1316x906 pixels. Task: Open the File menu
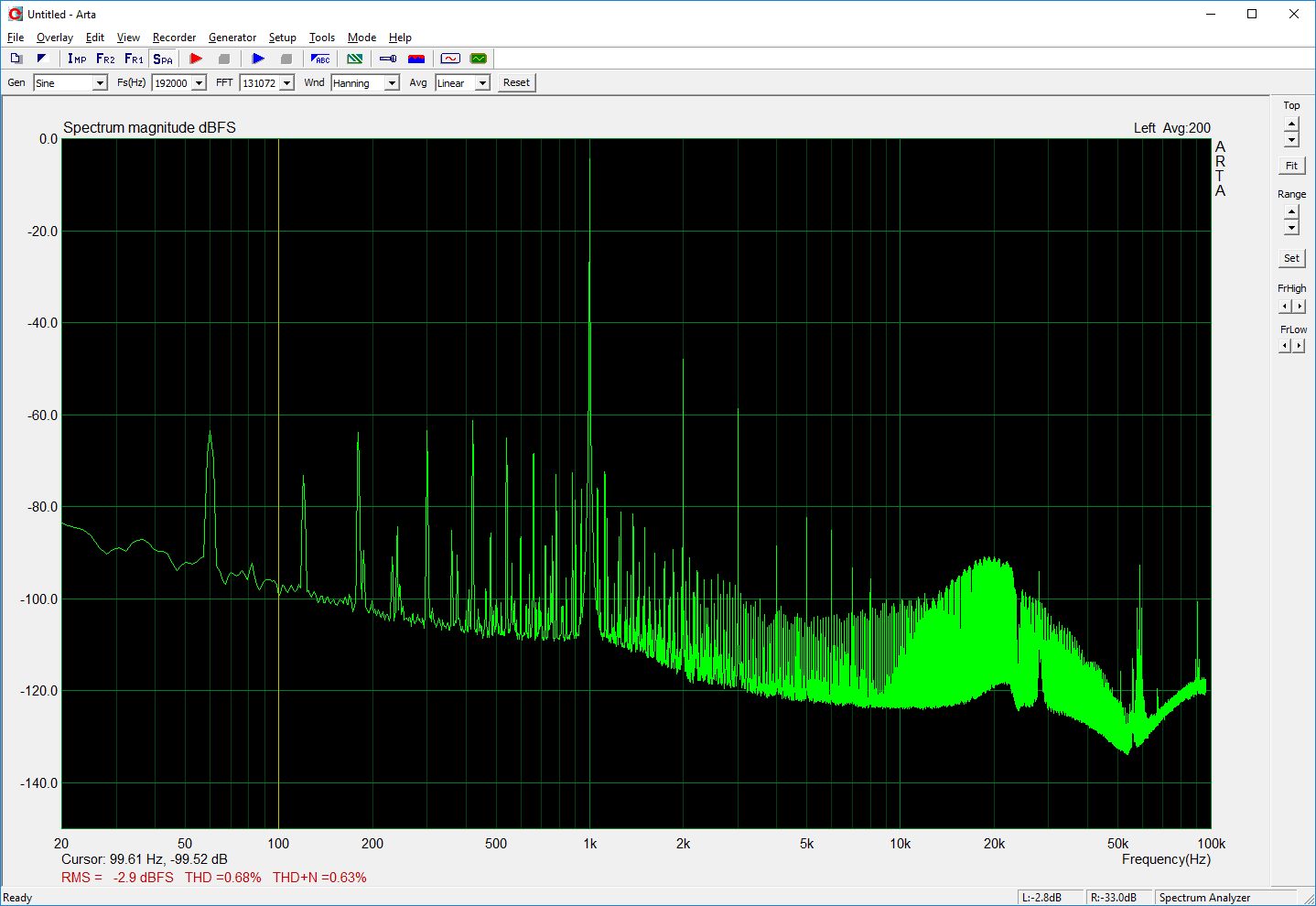(x=16, y=38)
